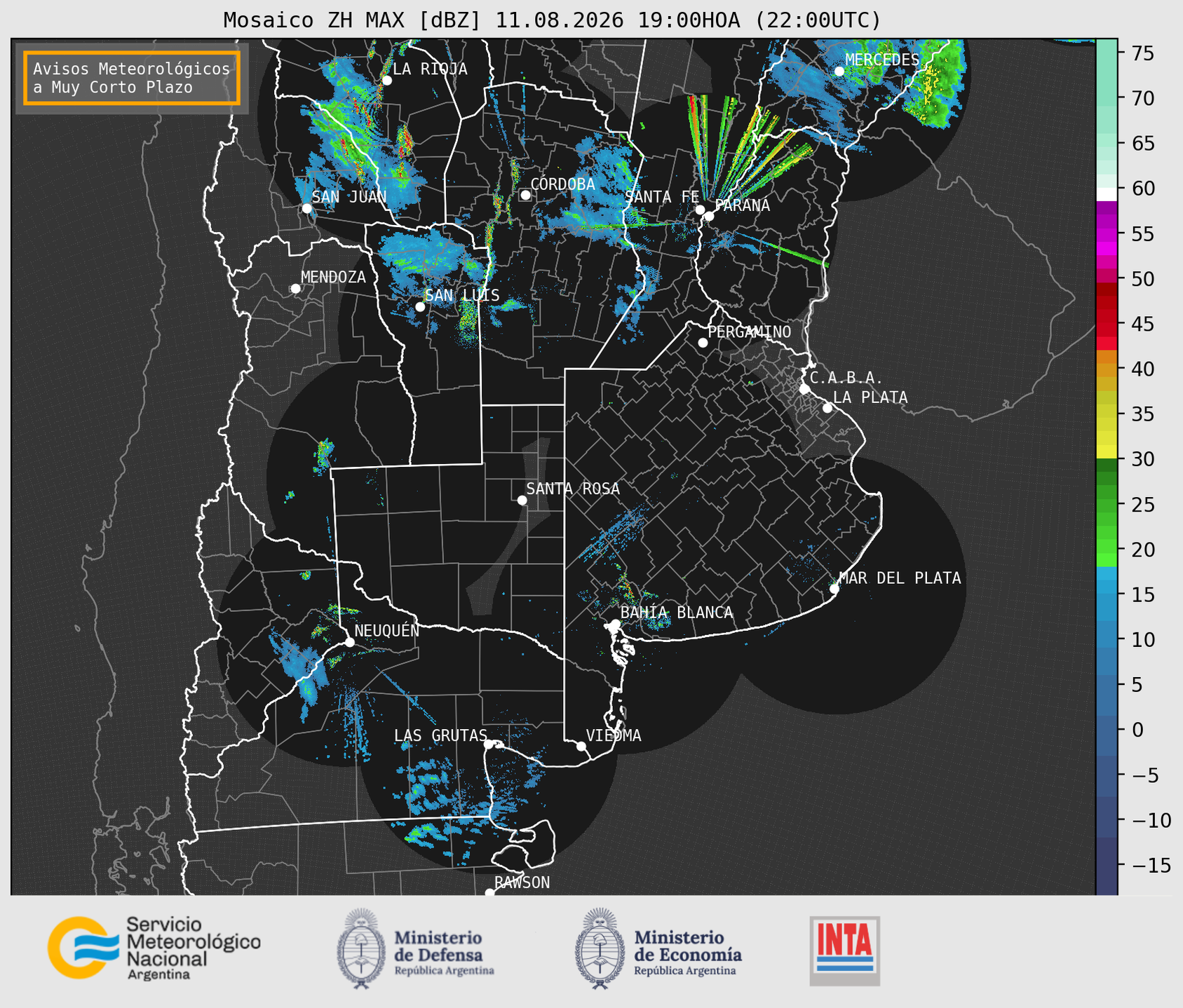Viewport: 1183px width, 1008px height.
Task: Click the Mar del Plata city marker
Action: tap(834, 589)
